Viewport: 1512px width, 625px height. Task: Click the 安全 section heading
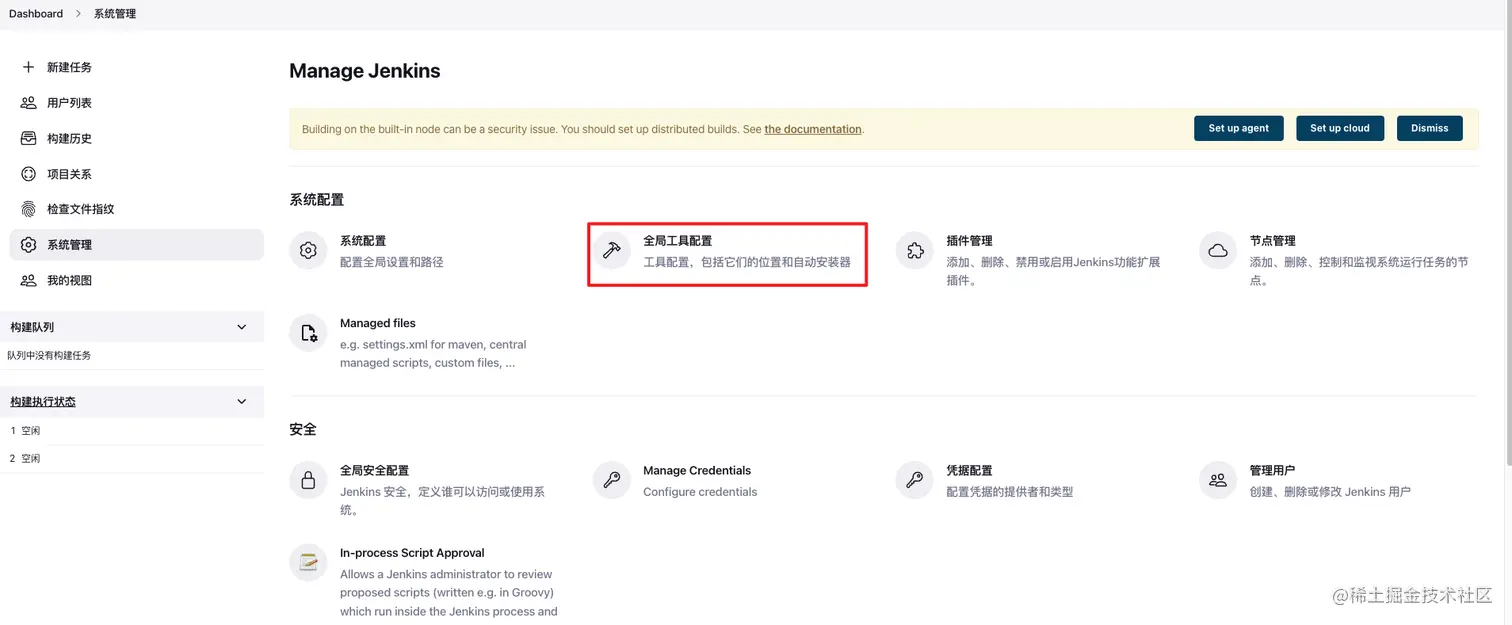coord(303,429)
